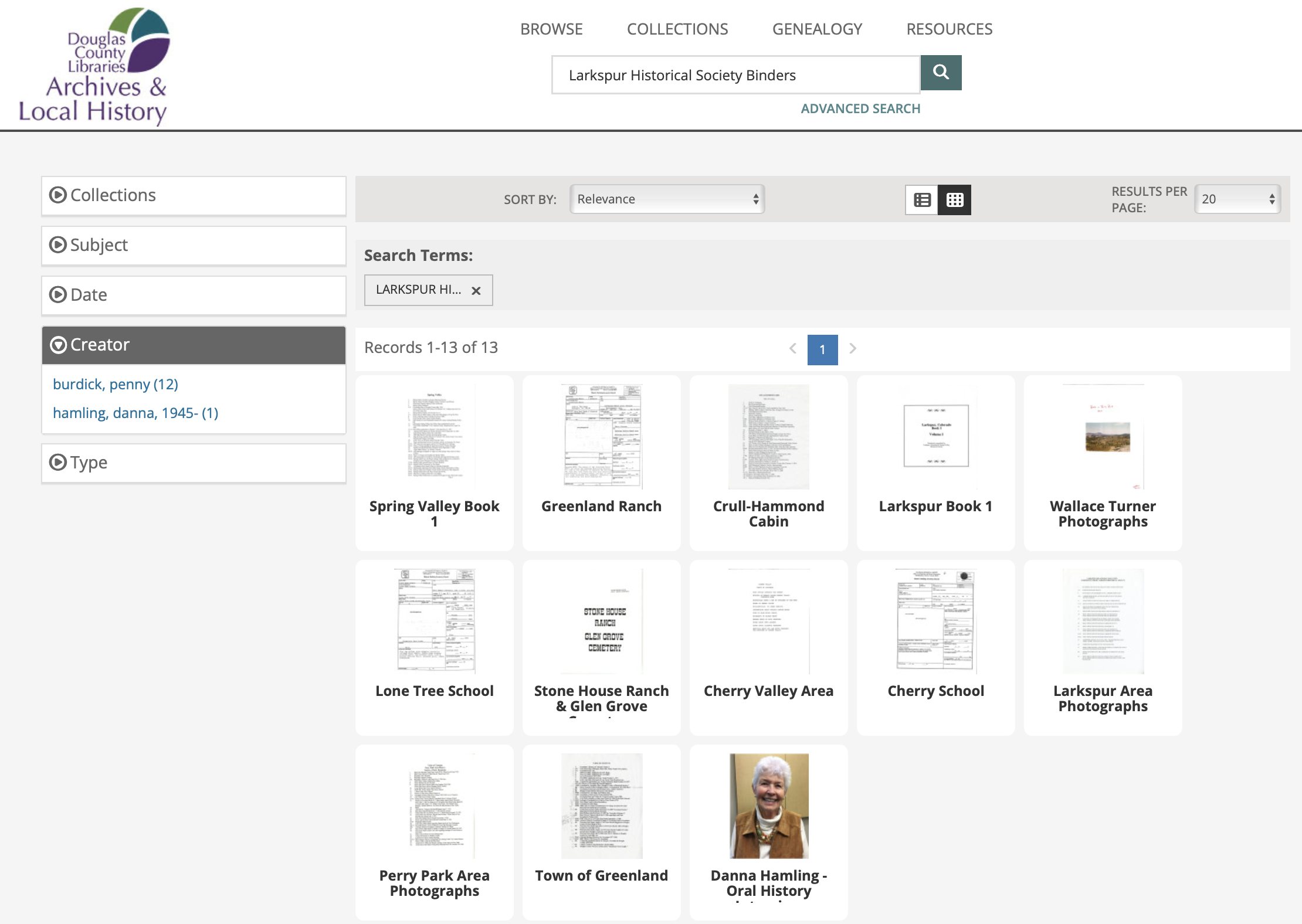The image size is (1302, 924).
Task: Go to previous results page arrow
Action: coord(792,349)
